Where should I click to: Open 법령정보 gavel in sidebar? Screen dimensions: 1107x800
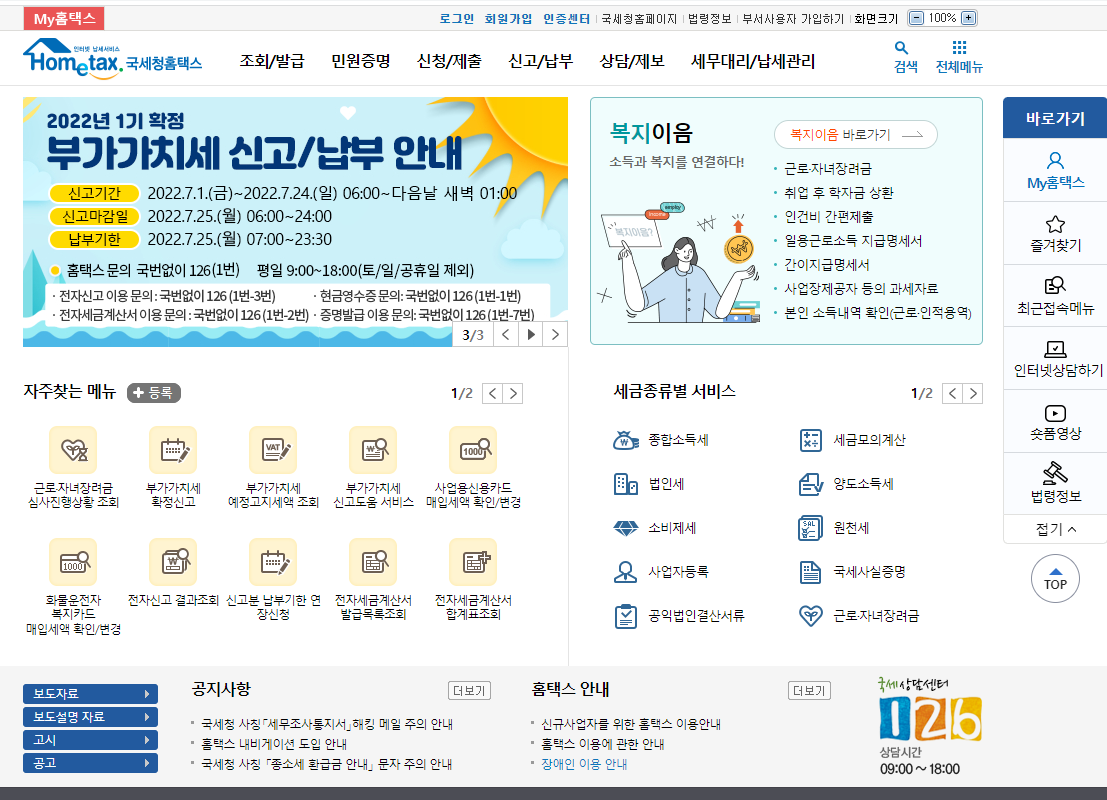tap(1055, 484)
